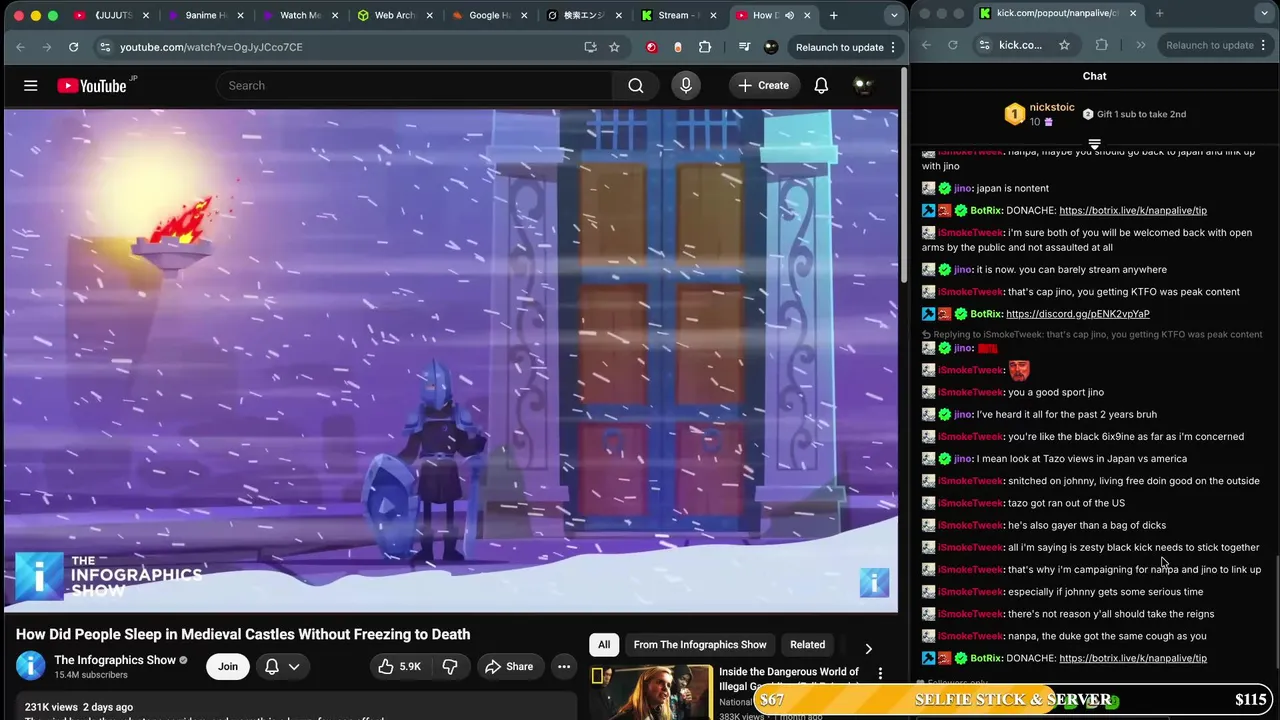Click the Join channel button

click(x=228, y=667)
